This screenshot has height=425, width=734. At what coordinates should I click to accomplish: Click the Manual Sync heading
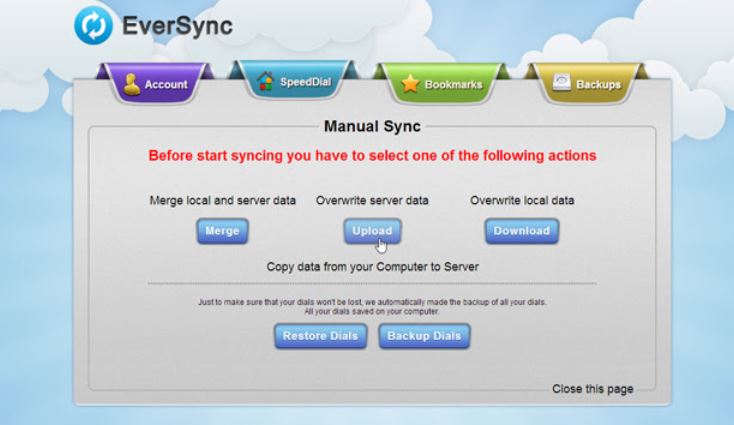pyautogui.click(x=372, y=126)
